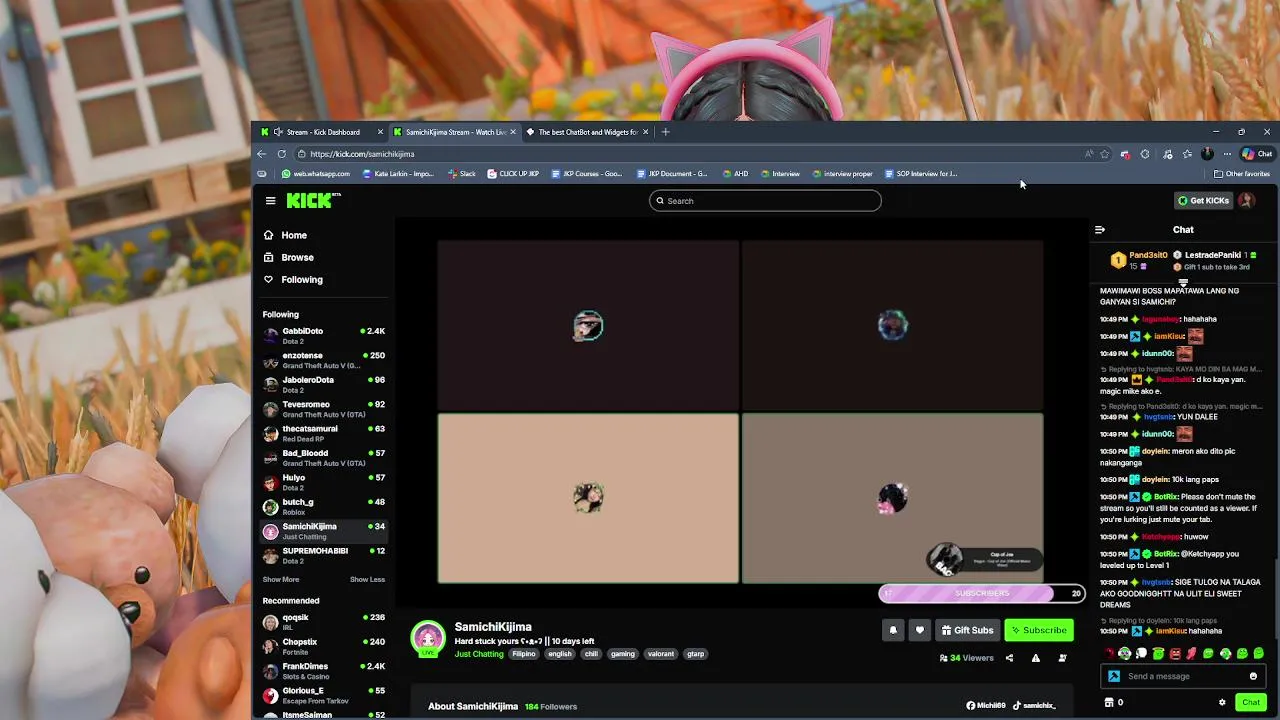Click the rightmost green quick emote
Viewport: 1280px width, 720px height.
click(x=1258, y=654)
